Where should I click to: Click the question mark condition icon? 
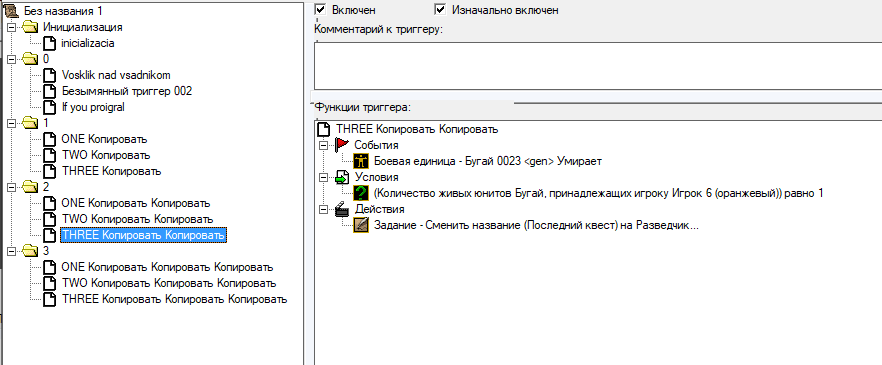click(x=361, y=193)
